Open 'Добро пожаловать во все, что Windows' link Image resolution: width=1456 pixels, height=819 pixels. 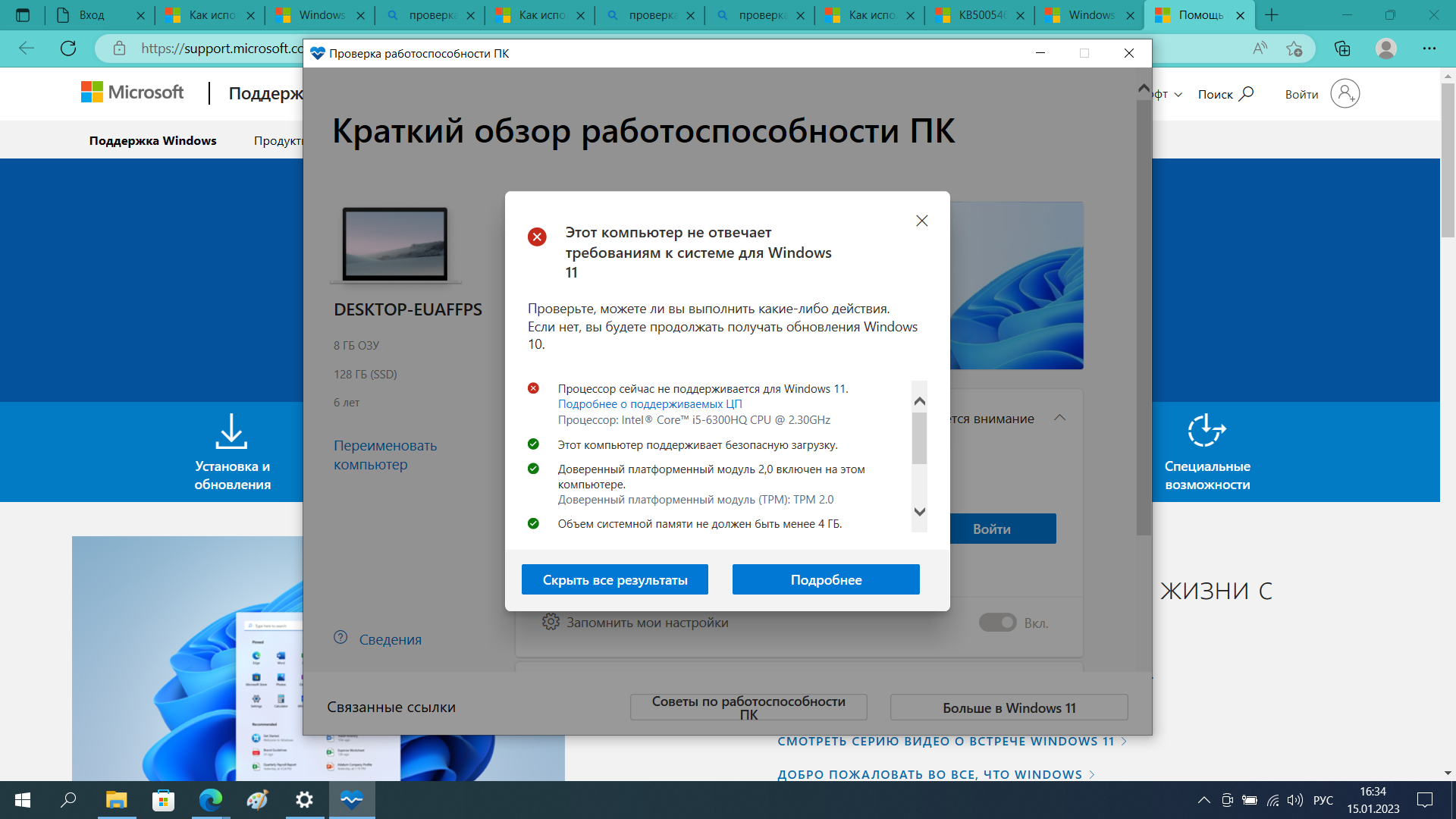tap(936, 774)
